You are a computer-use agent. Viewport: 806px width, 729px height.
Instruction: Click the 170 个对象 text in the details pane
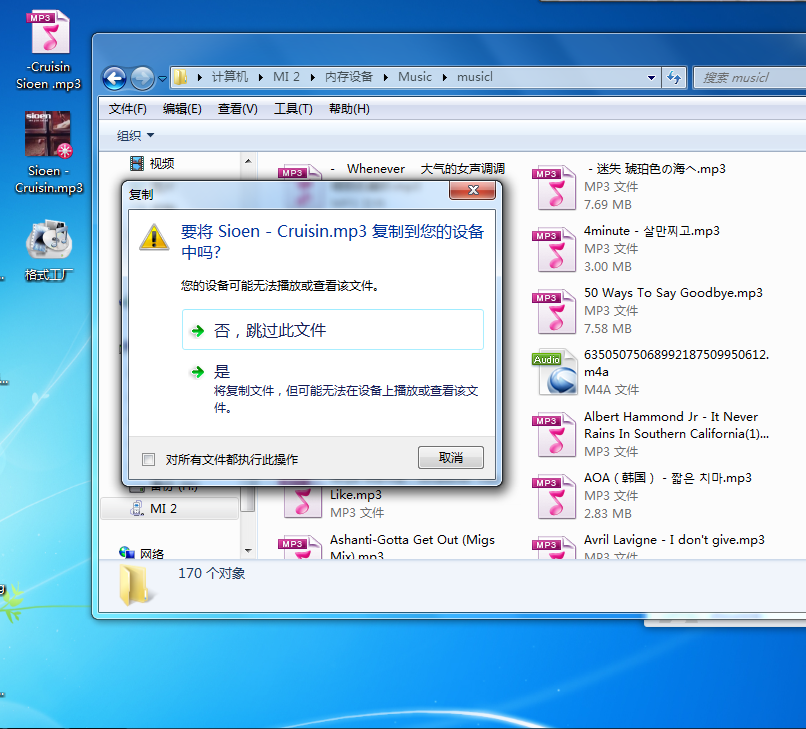coord(211,573)
